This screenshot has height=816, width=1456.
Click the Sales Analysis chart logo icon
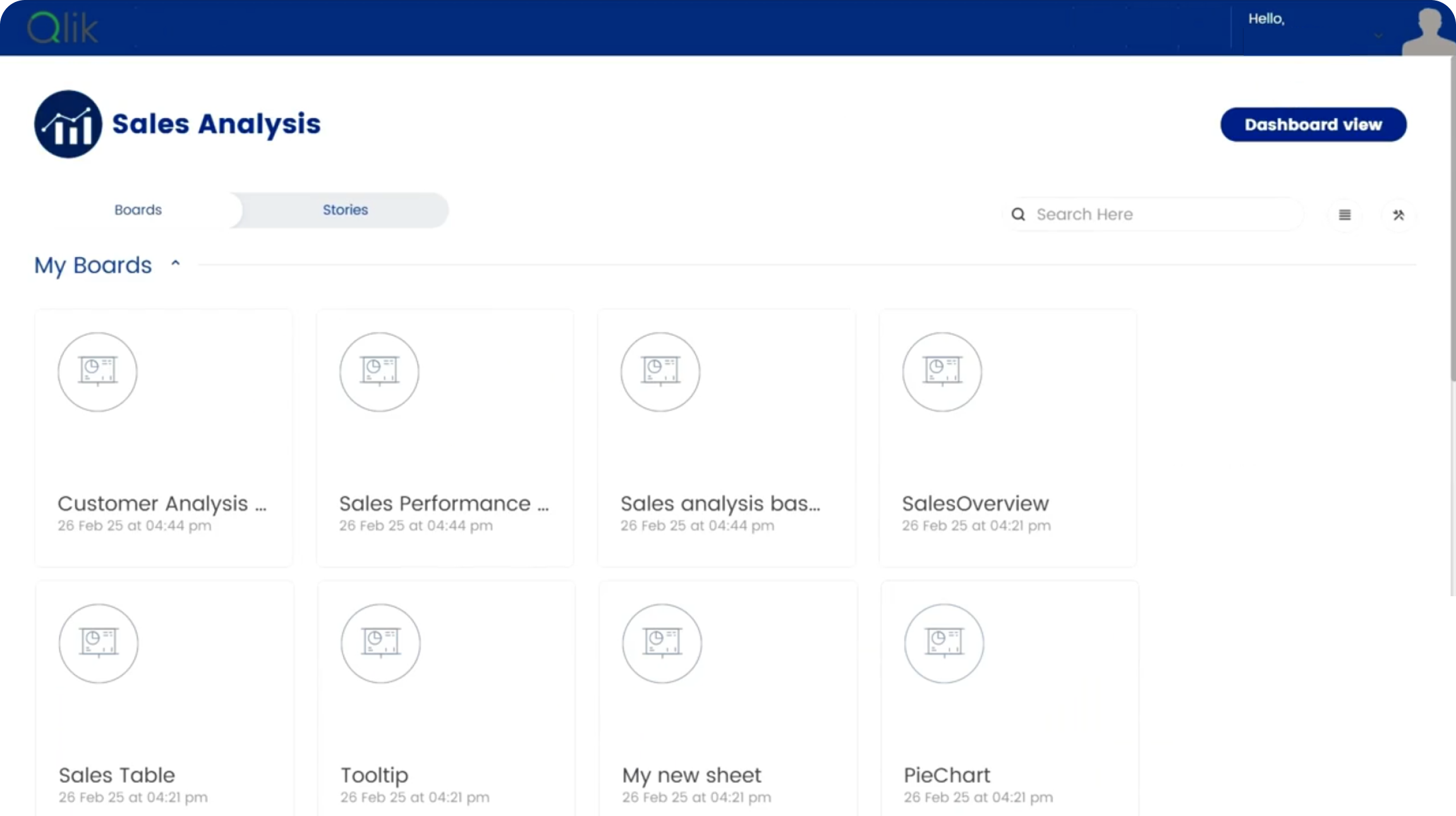(x=68, y=124)
